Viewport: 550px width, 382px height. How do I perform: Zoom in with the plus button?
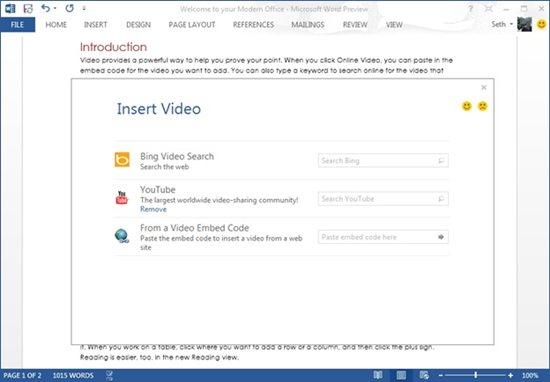[x=510, y=376]
